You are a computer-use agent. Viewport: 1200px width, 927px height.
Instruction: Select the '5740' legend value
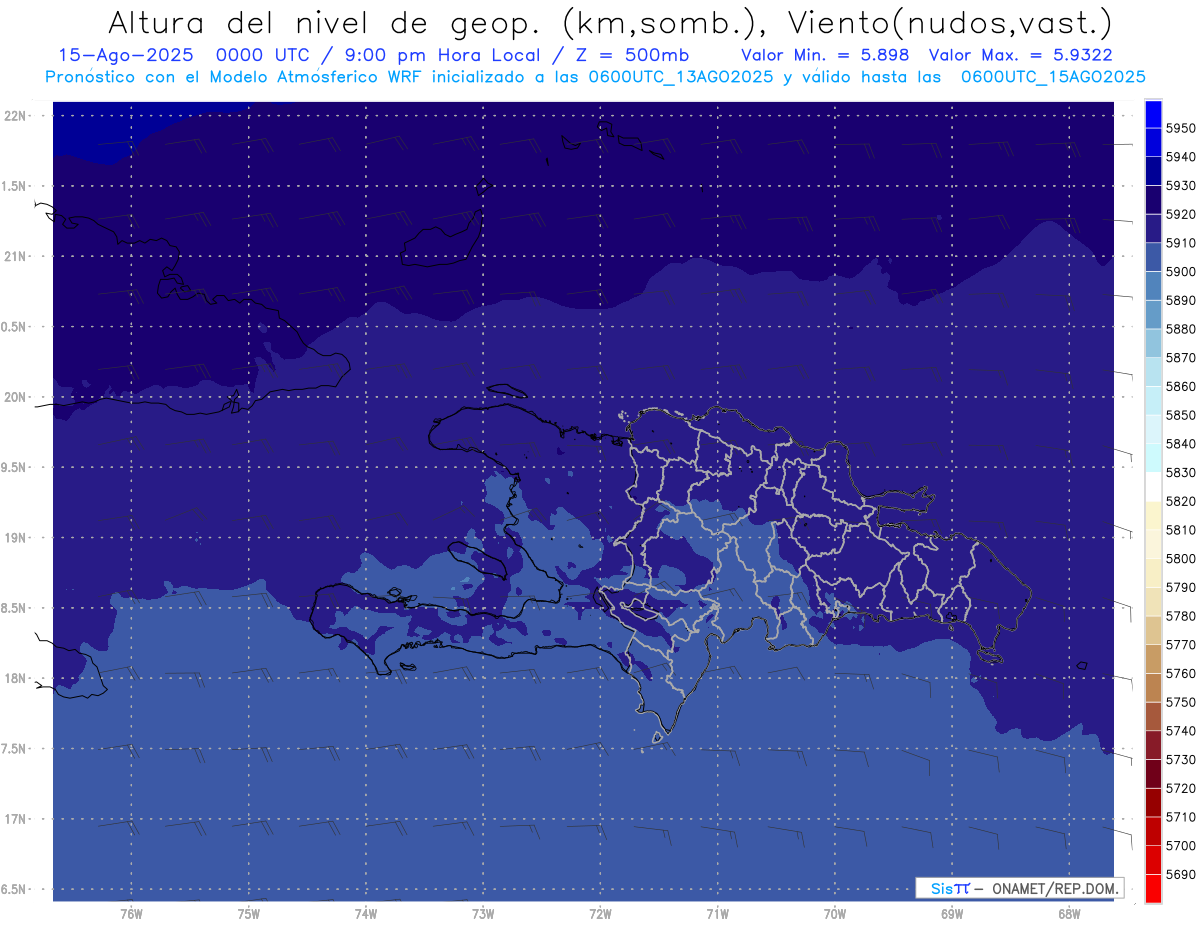(1182, 731)
